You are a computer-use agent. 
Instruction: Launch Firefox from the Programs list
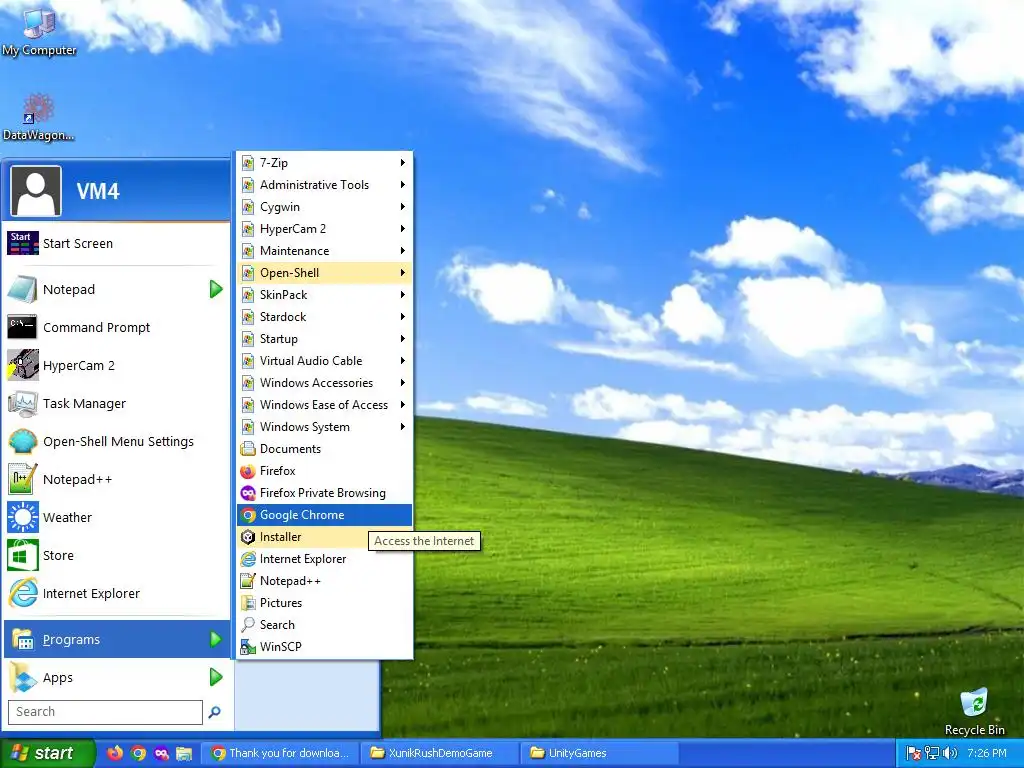(325, 471)
